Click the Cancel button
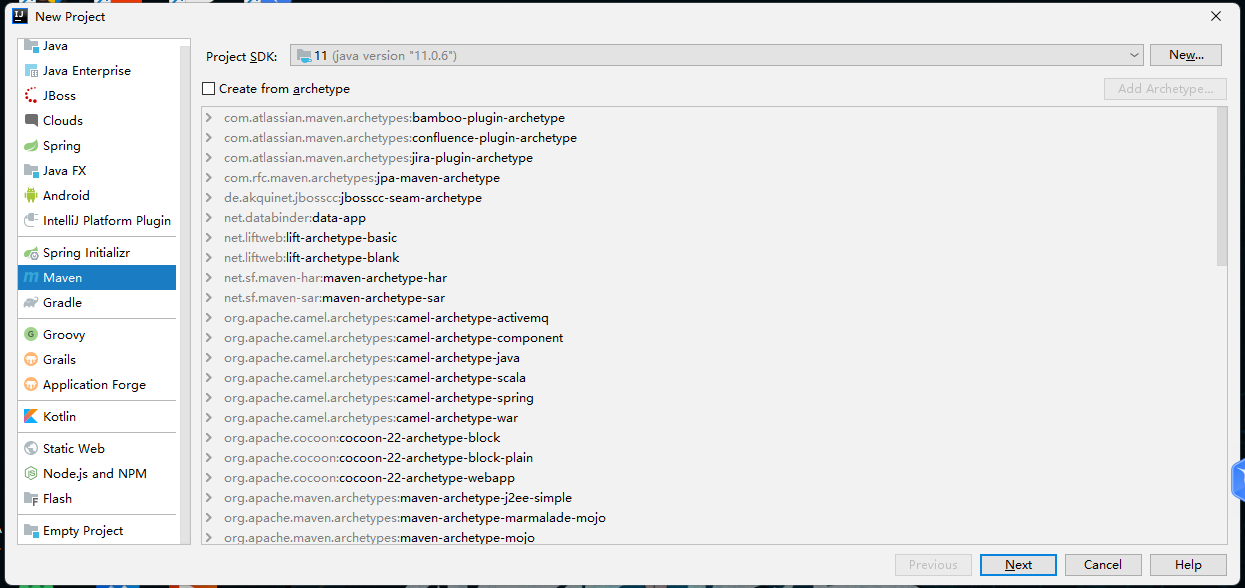The height and width of the screenshot is (588, 1245). pos(1103,565)
